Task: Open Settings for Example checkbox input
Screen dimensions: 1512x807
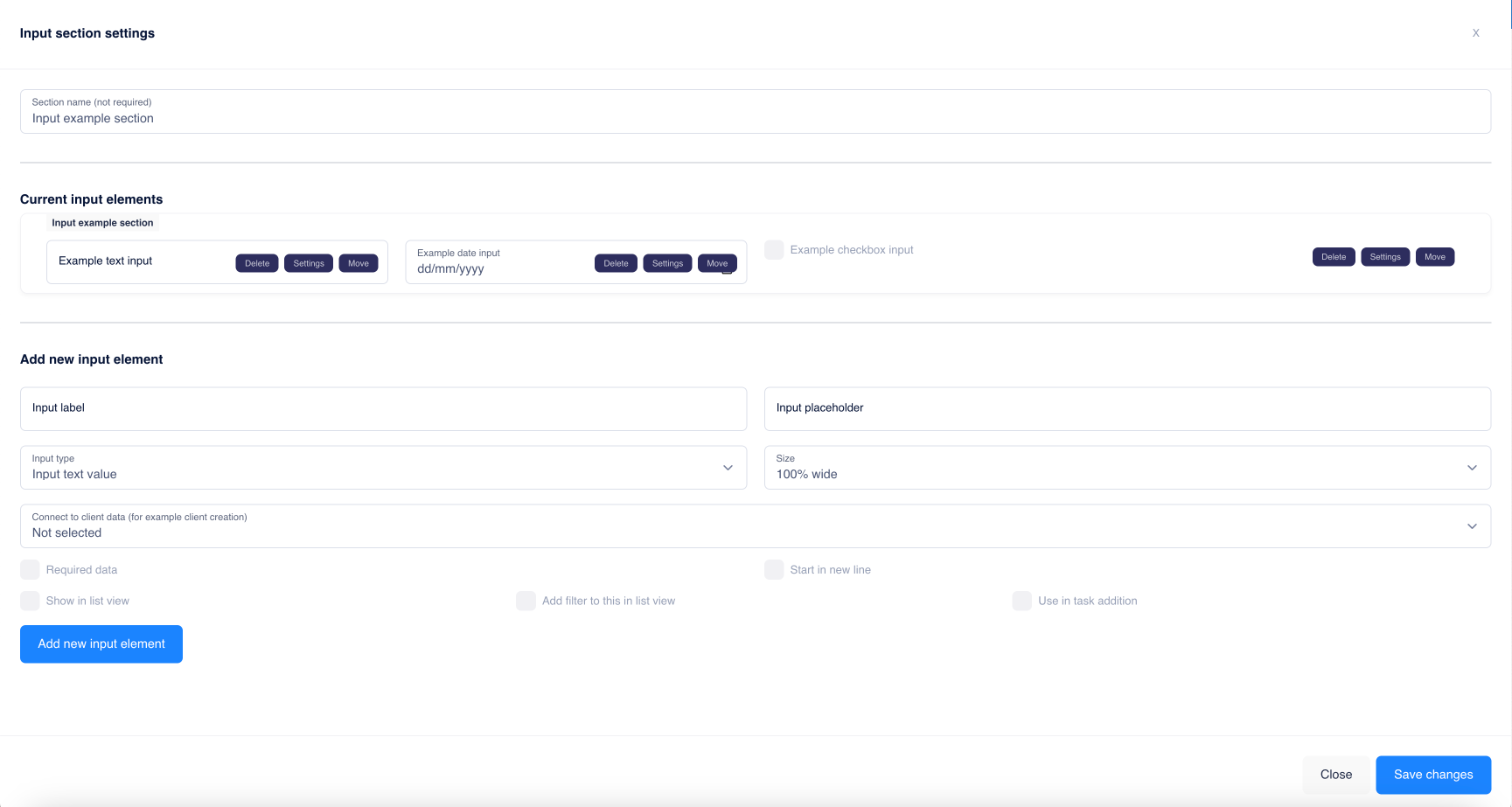Action: (x=1384, y=257)
